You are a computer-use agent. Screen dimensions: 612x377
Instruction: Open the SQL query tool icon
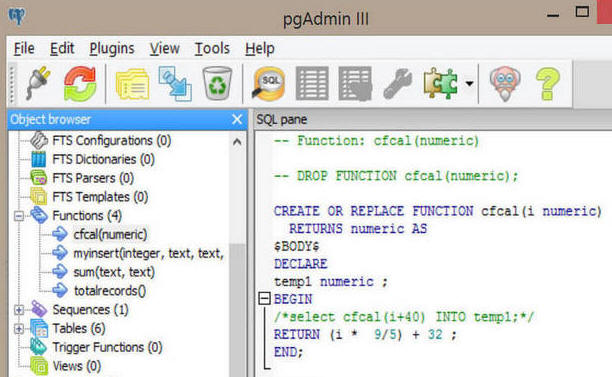coord(269,83)
